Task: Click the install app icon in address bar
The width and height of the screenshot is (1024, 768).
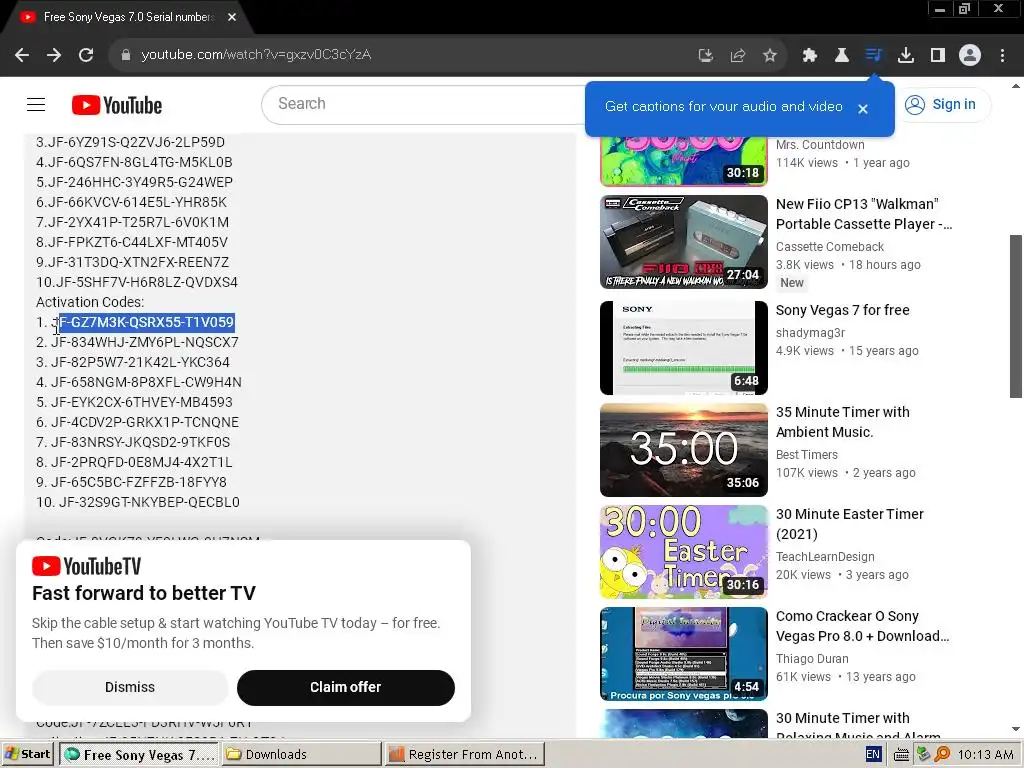Action: click(705, 56)
